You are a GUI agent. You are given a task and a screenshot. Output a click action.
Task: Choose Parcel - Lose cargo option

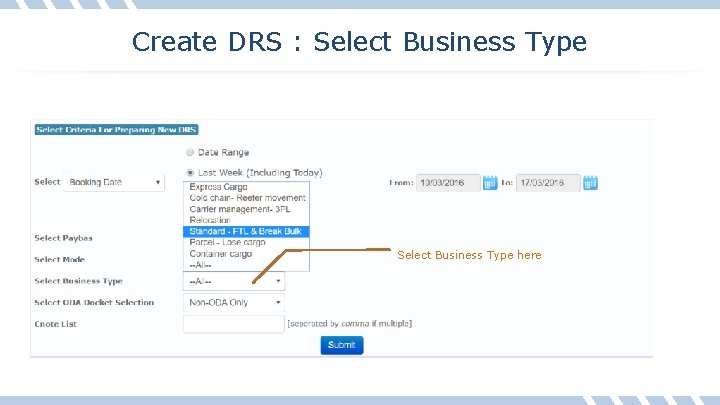(246, 242)
